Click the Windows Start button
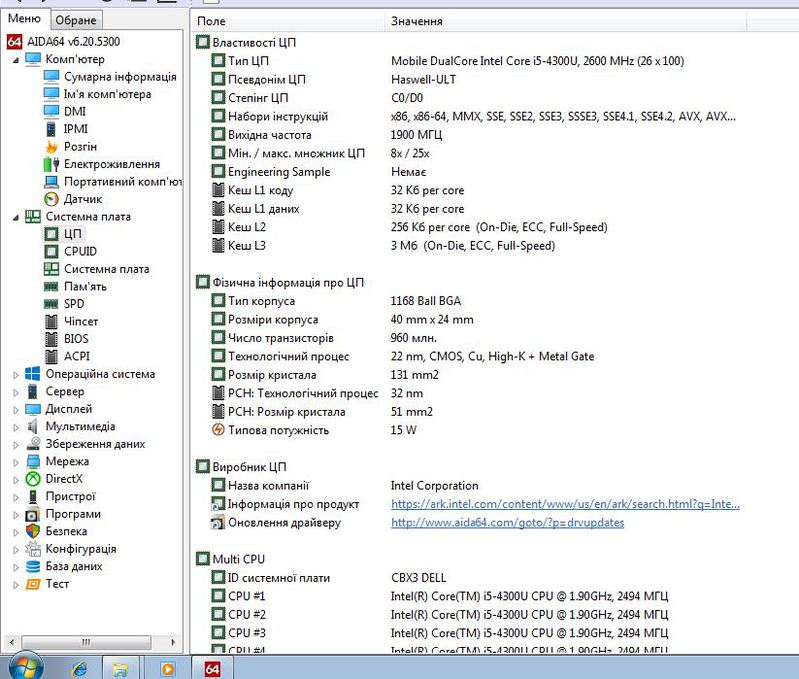The height and width of the screenshot is (679, 799). coord(26,666)
